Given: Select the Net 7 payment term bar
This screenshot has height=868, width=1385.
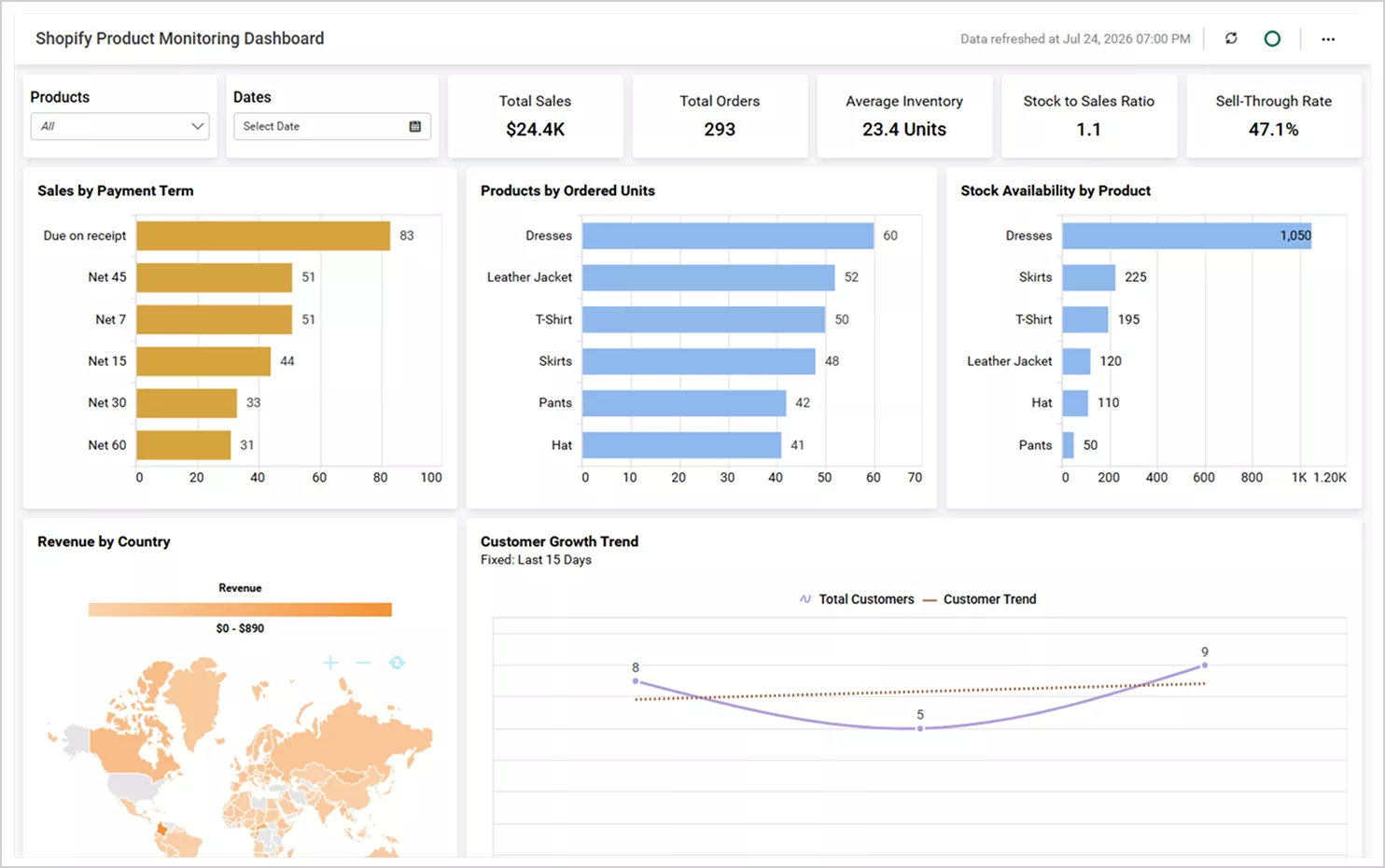Looking at the screenshot, I should point(215,319).
